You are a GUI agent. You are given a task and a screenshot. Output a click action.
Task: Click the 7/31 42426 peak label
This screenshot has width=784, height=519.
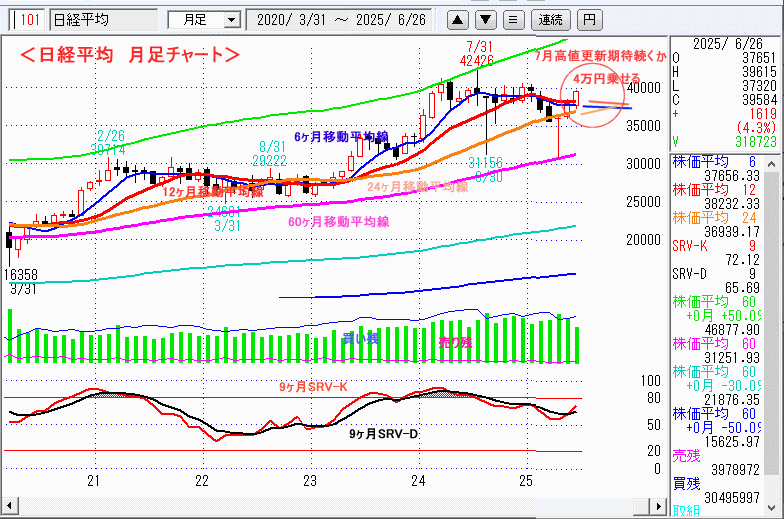477,54
